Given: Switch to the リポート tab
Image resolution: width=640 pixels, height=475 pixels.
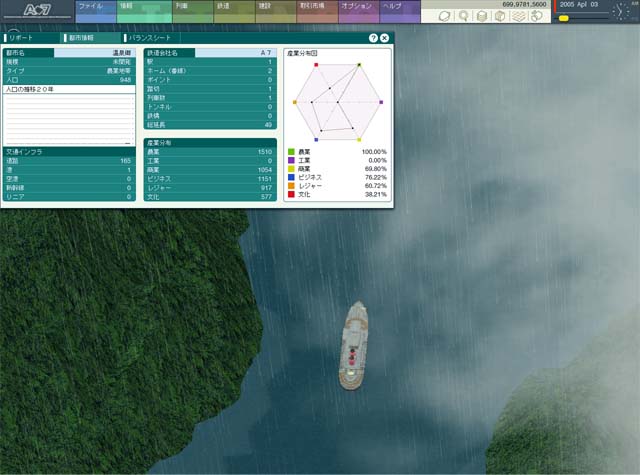Looking at the screenshot, I should coord(31,38).
